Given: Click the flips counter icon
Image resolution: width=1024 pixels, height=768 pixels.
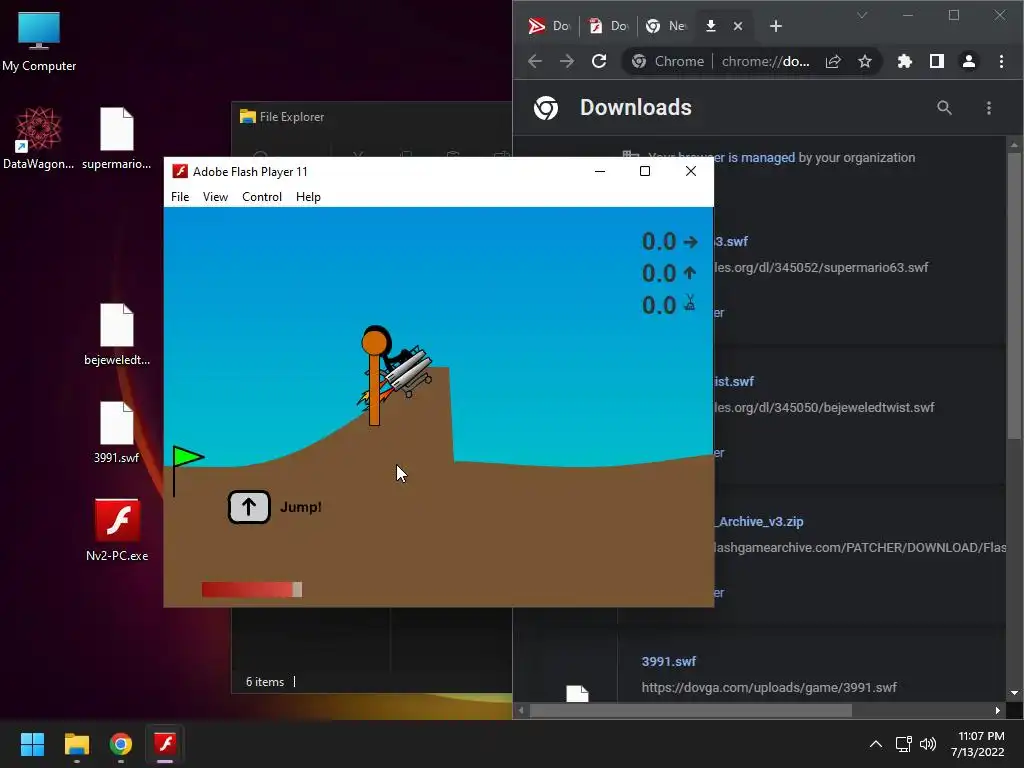Looking at the screenshot, I should click(x=690, y=303).
